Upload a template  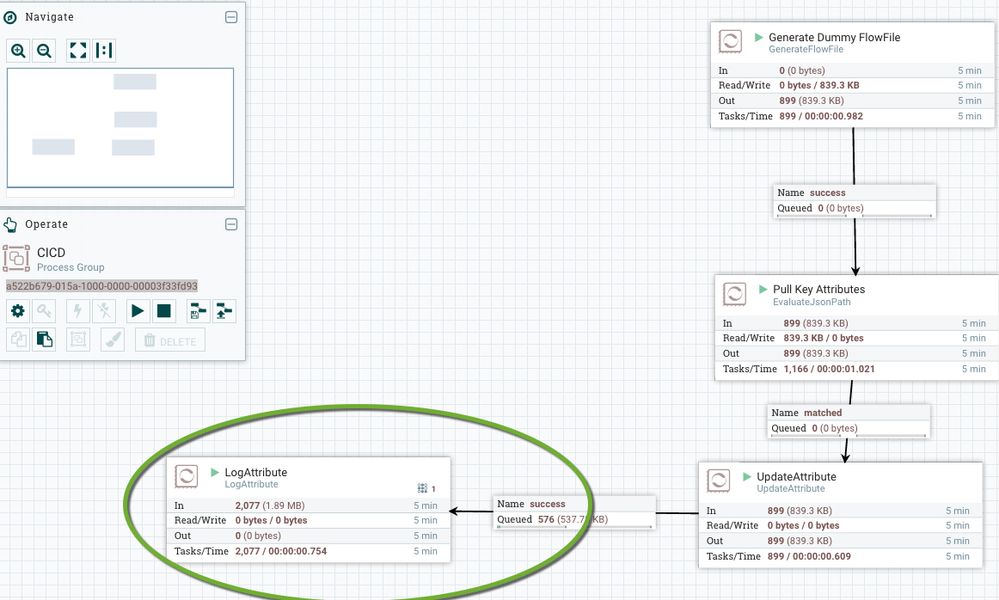[224, 311]
